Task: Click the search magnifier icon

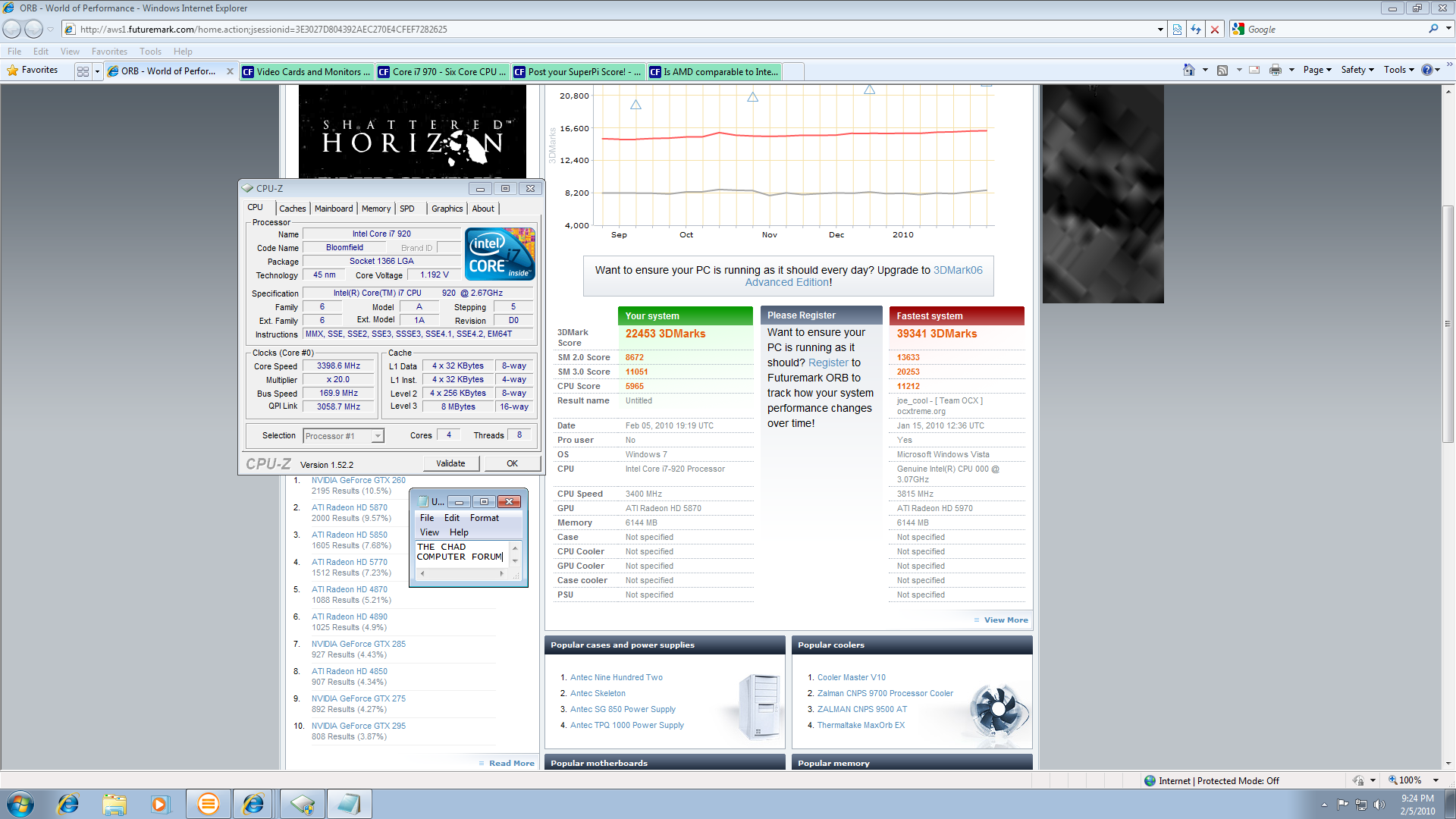Action: pos(1433,29)
